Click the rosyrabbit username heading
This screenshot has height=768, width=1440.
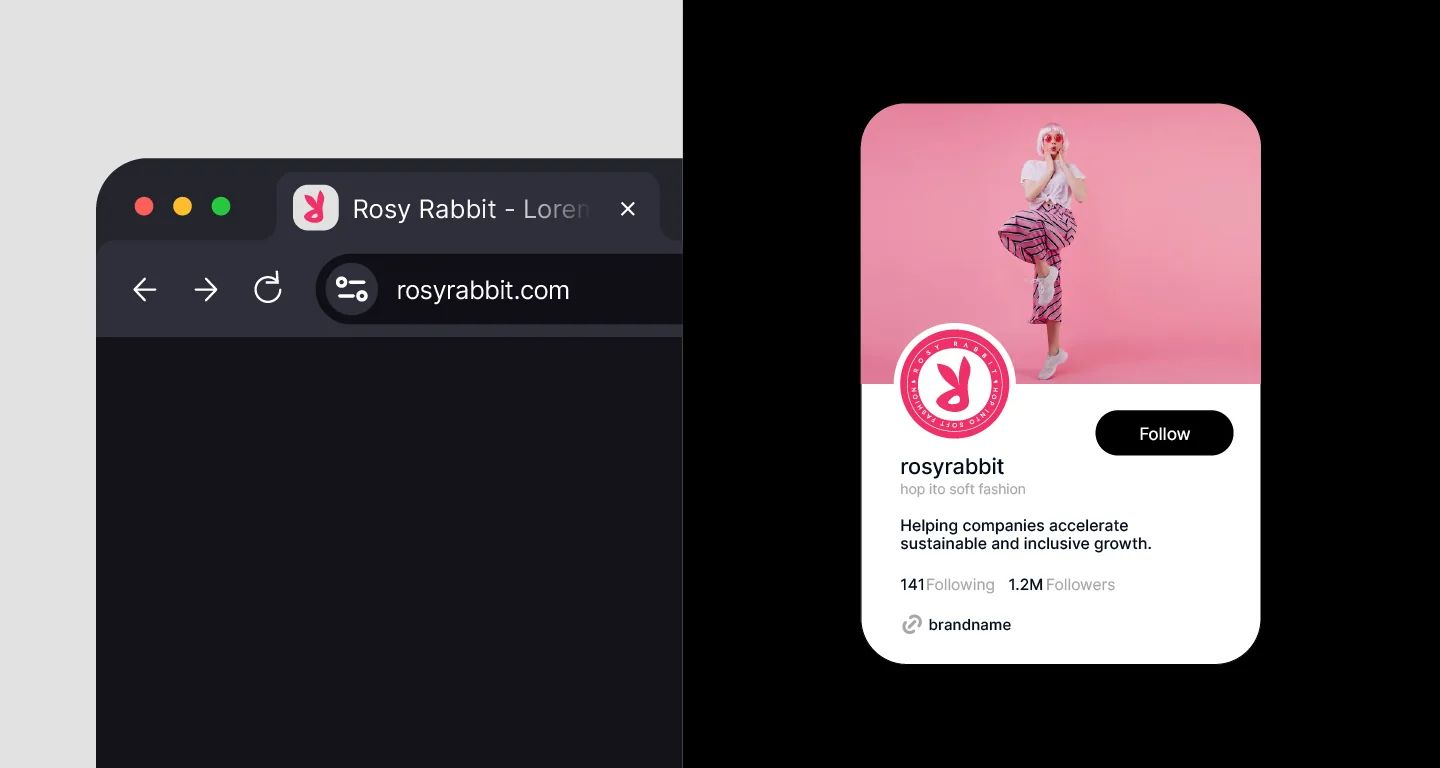(x=951, y=466)
